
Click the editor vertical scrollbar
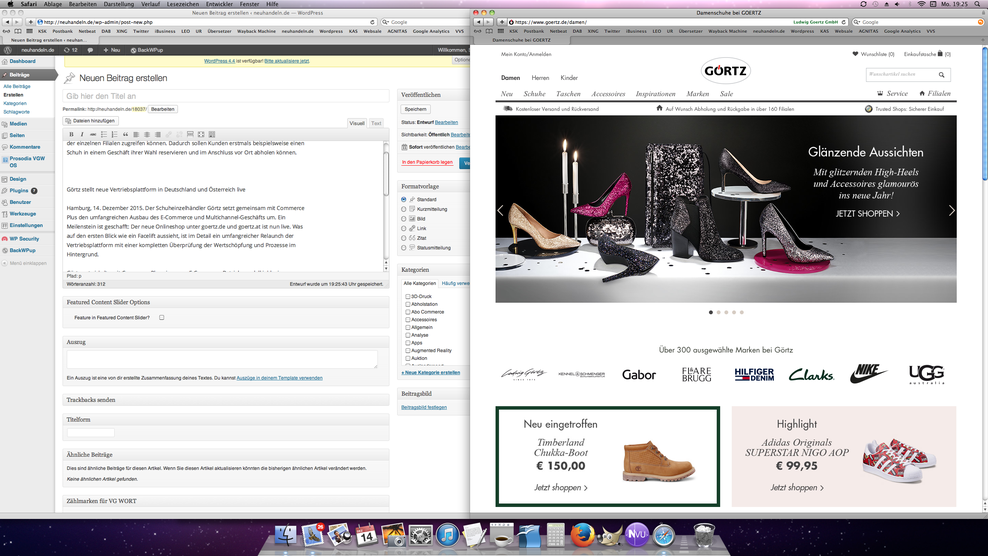coord(386,205)
